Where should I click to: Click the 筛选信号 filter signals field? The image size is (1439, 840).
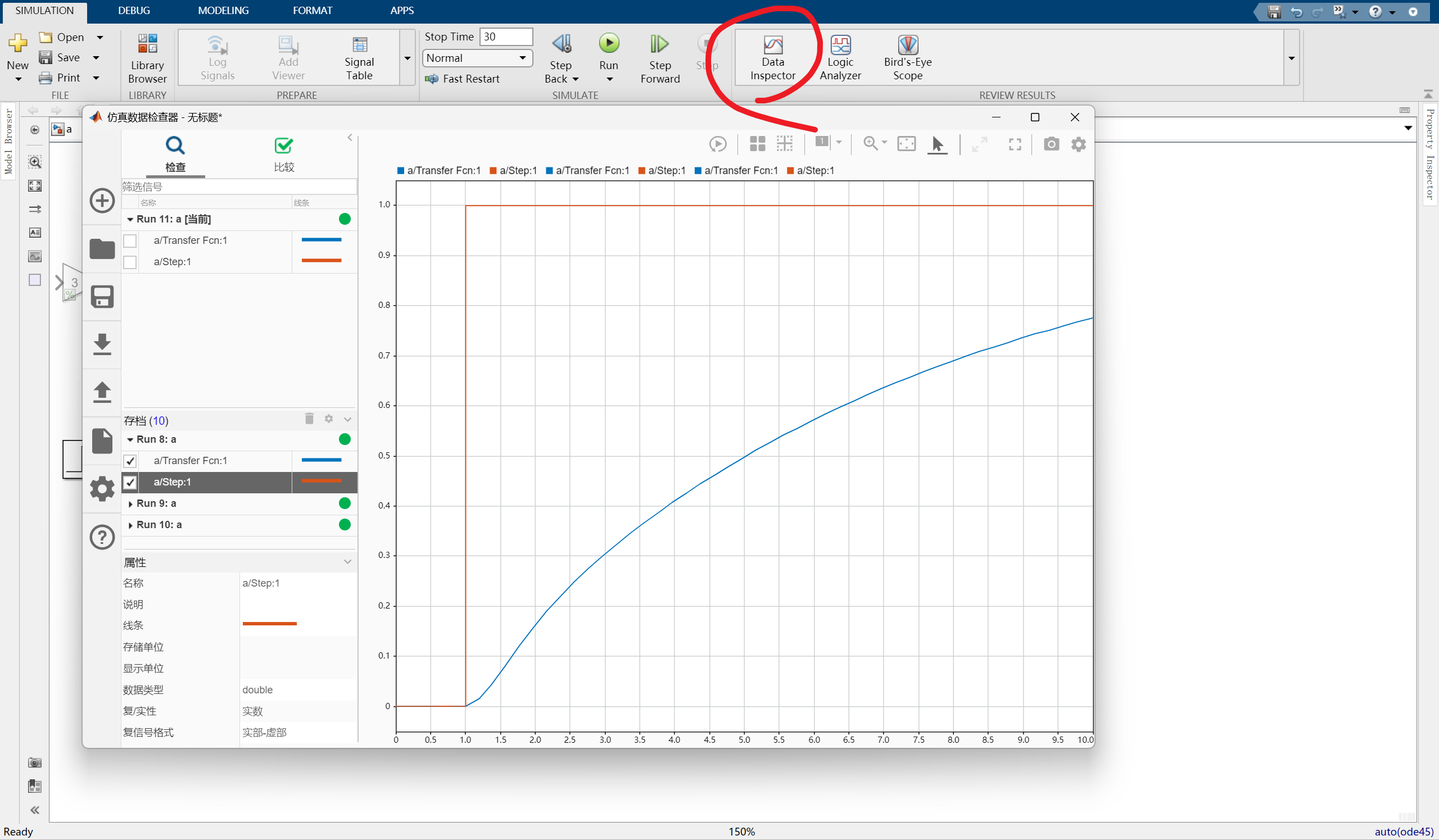[239, 187]
